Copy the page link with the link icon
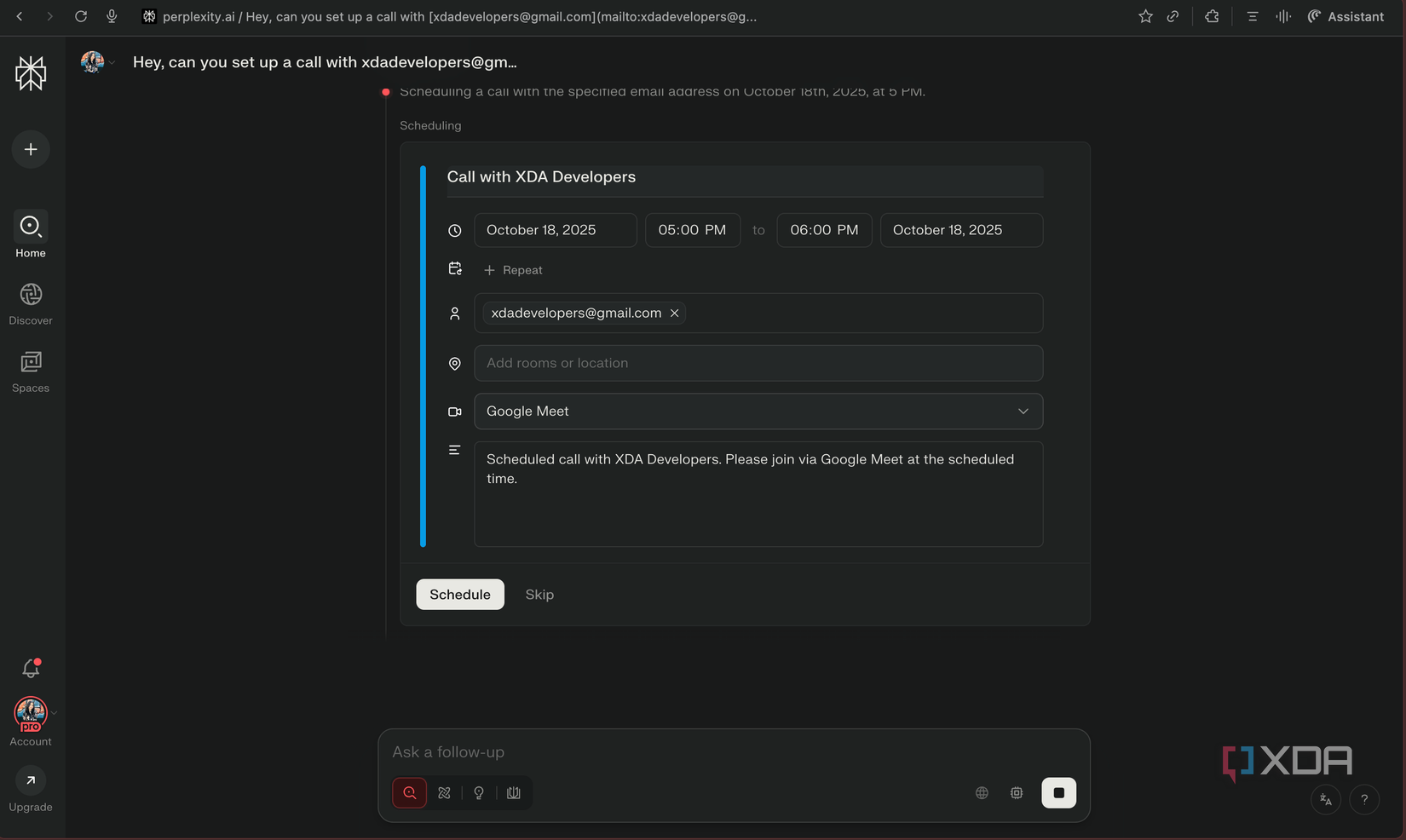1406x840 pixels. pos(1173,16)
